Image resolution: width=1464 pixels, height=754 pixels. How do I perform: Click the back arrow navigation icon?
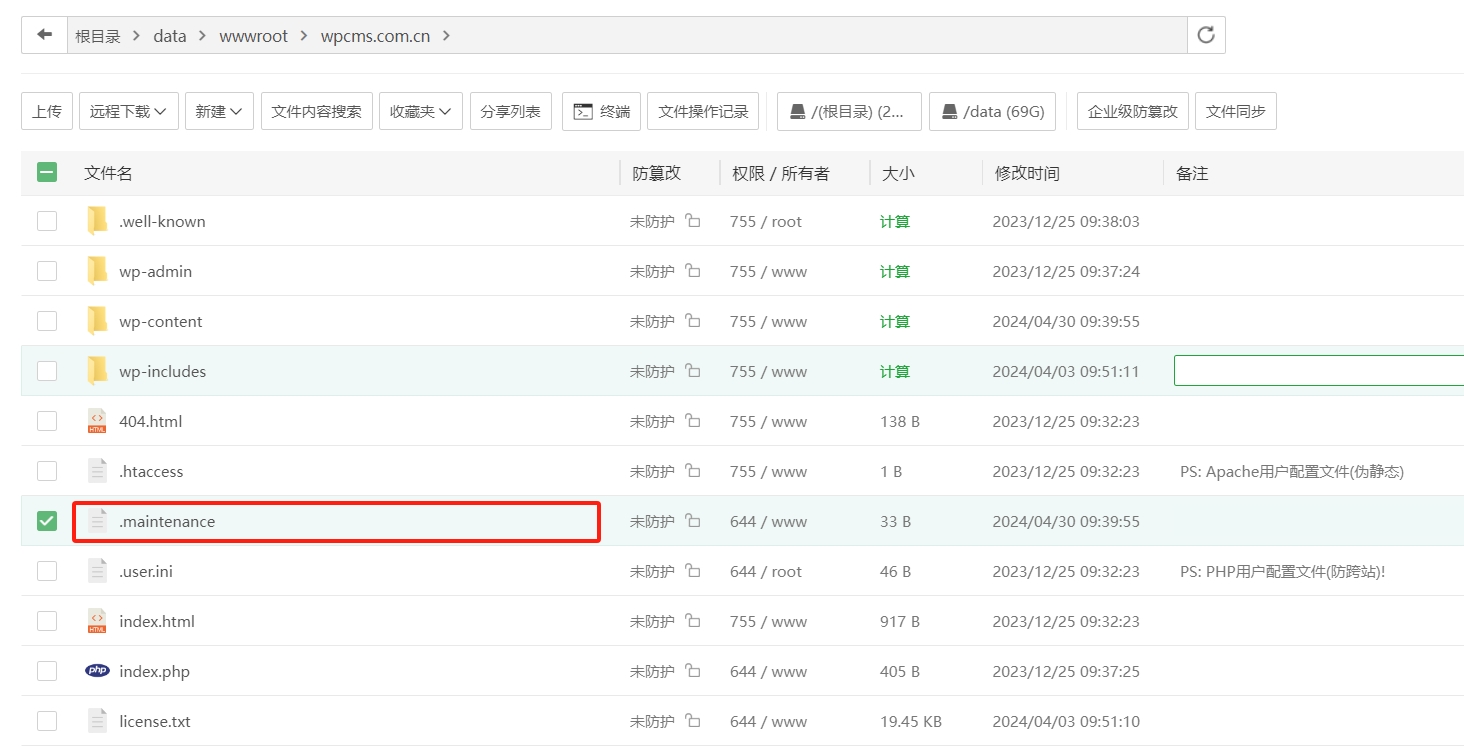pos(44,35)
